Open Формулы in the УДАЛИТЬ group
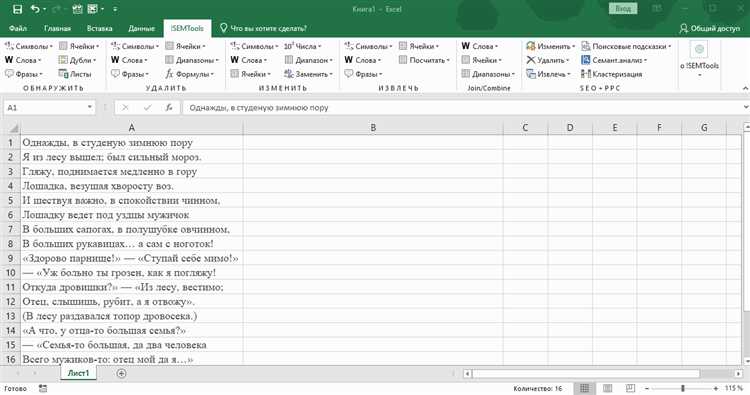This screenshot has width=750, height=395. coord(190,74)
